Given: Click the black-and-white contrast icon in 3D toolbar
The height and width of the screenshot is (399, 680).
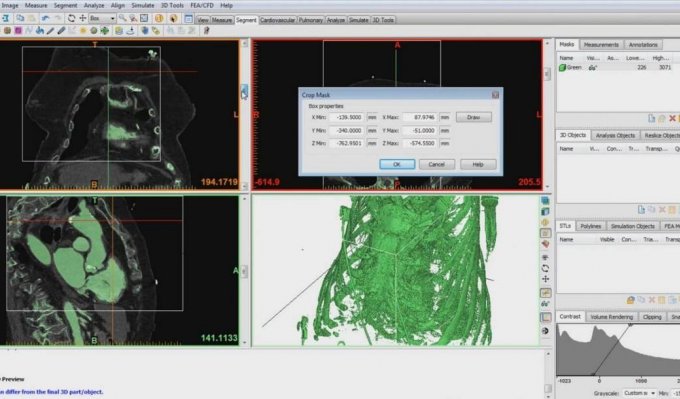Looking at the screenshot, I should point(545,331).
